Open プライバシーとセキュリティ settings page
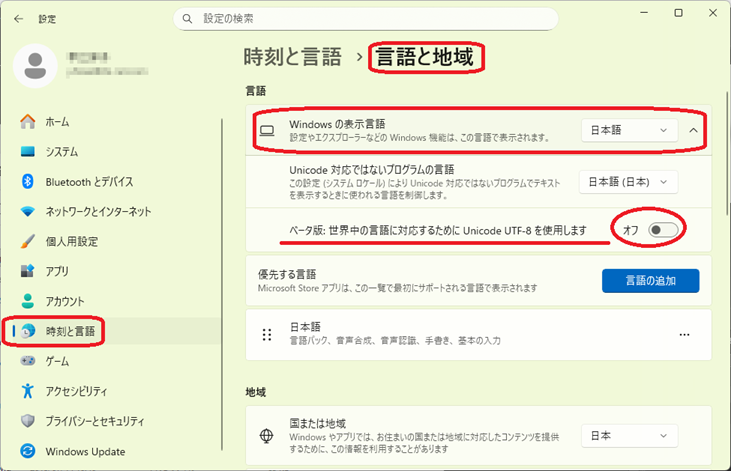The image size is (731, 471). point(95,421)
